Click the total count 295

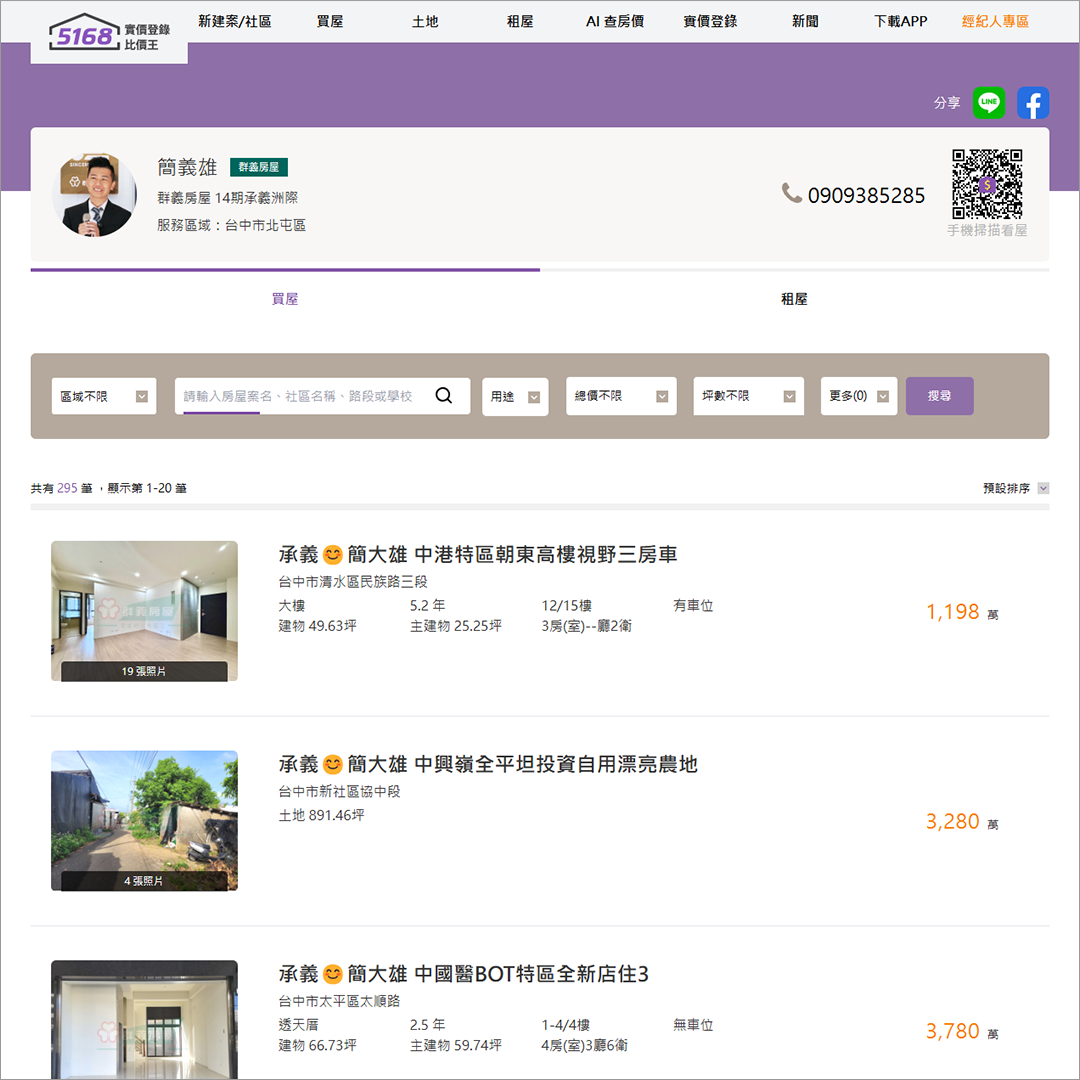[67, 488]
